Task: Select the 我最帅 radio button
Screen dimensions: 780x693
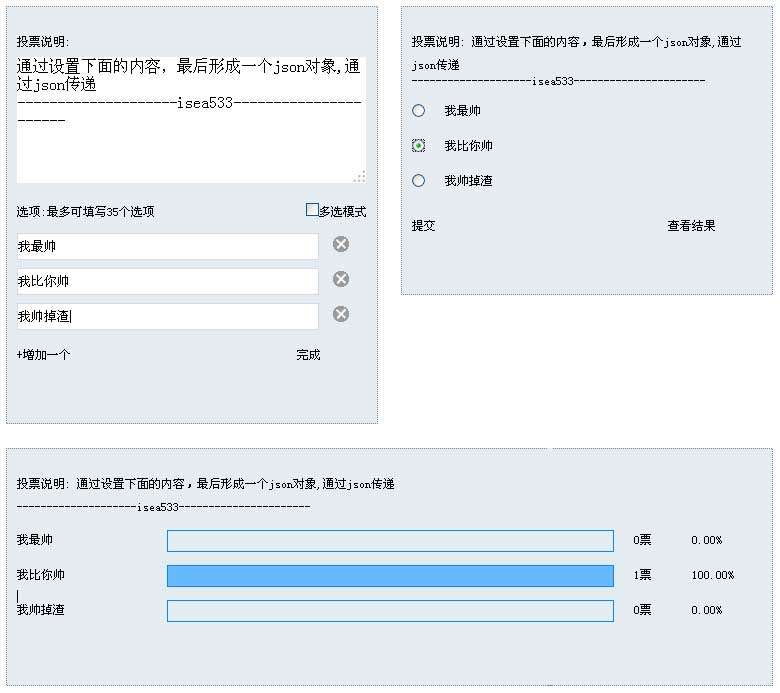Action: [419, 111]
